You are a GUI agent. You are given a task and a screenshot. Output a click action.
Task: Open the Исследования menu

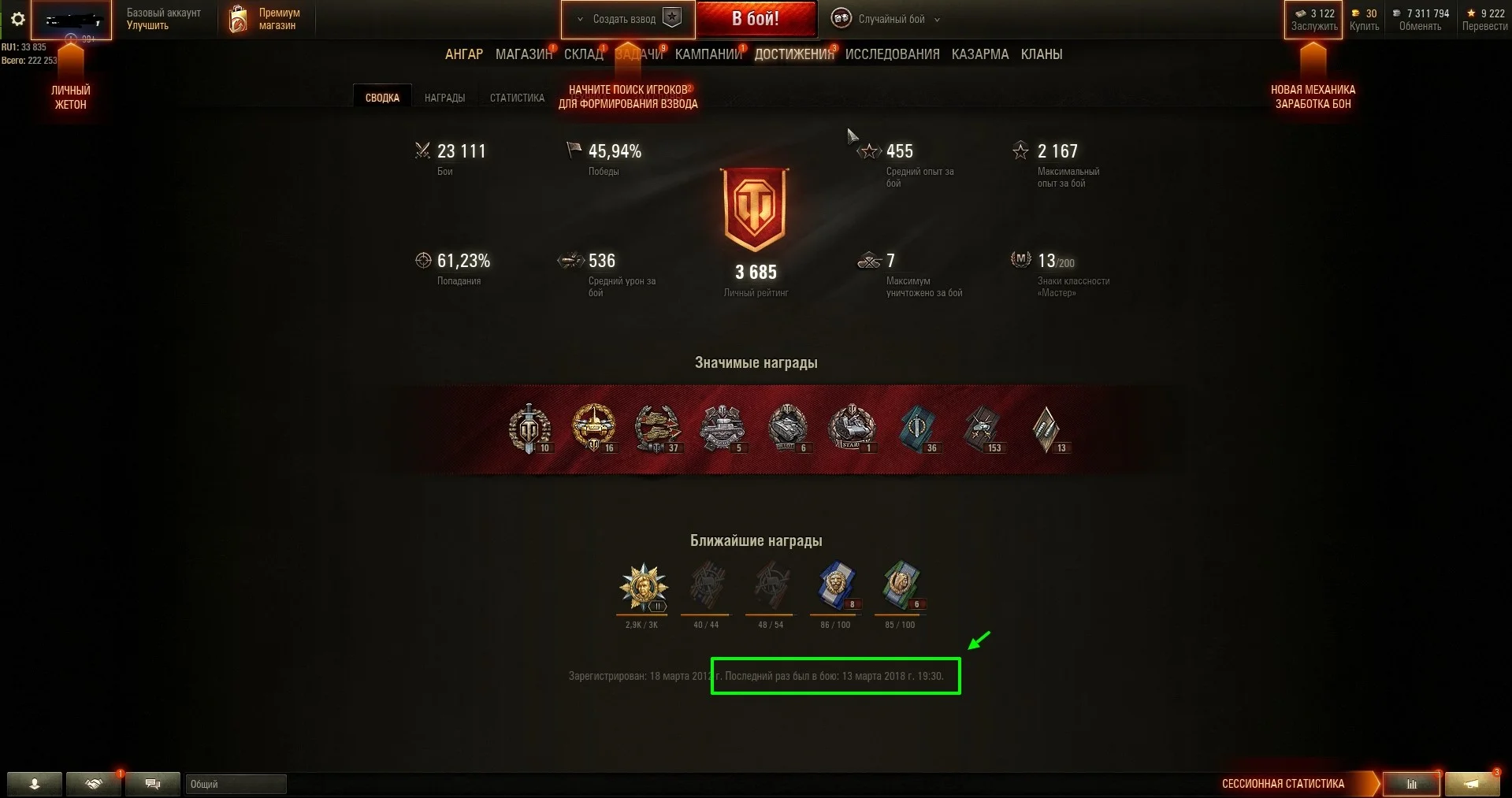tap(892, 54)
